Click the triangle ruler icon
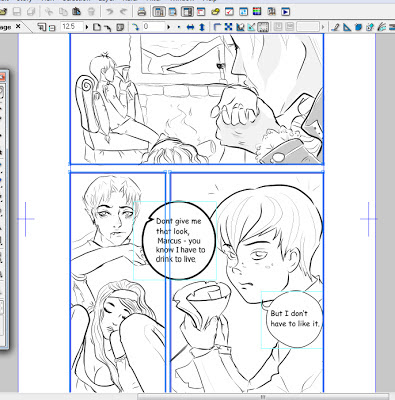 click(x=347, y=27)
